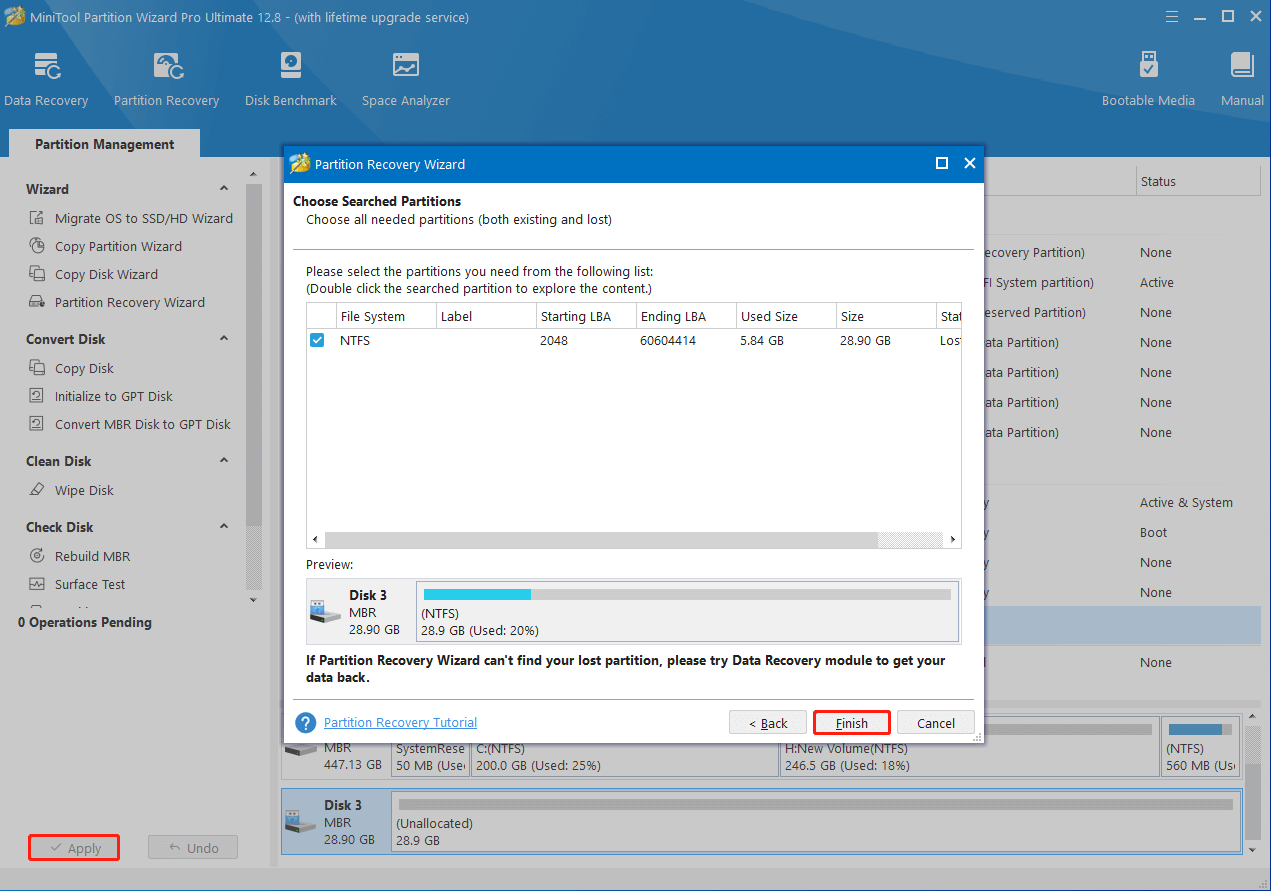Maximize the Partition Recovery Wizard dialog

(x=941, y=164)
